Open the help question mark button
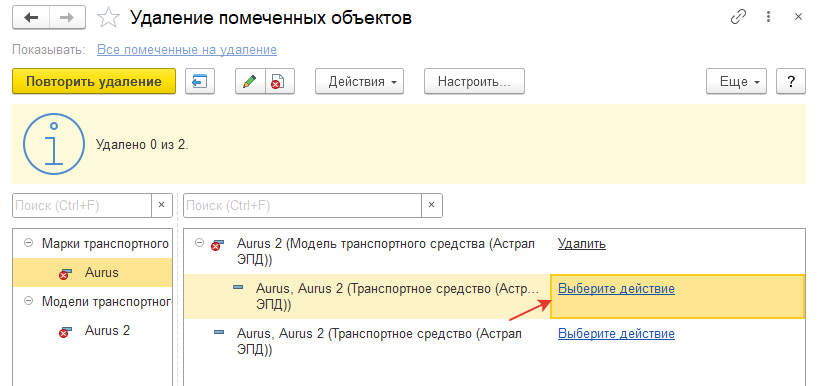Viewport: 823px width, 386px height. [x=790, y=81]
